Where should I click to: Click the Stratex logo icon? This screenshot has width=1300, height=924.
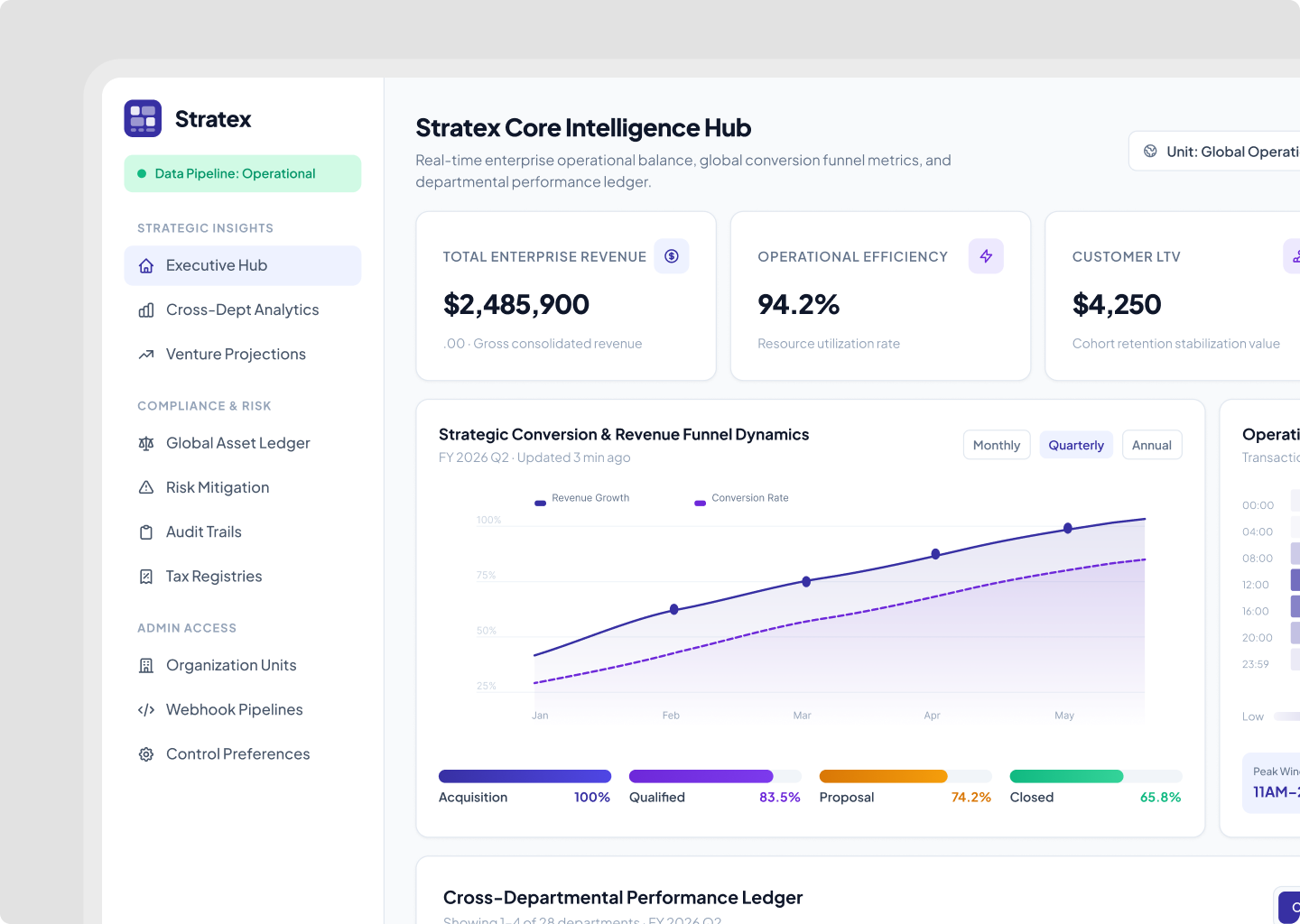[143, 118]
